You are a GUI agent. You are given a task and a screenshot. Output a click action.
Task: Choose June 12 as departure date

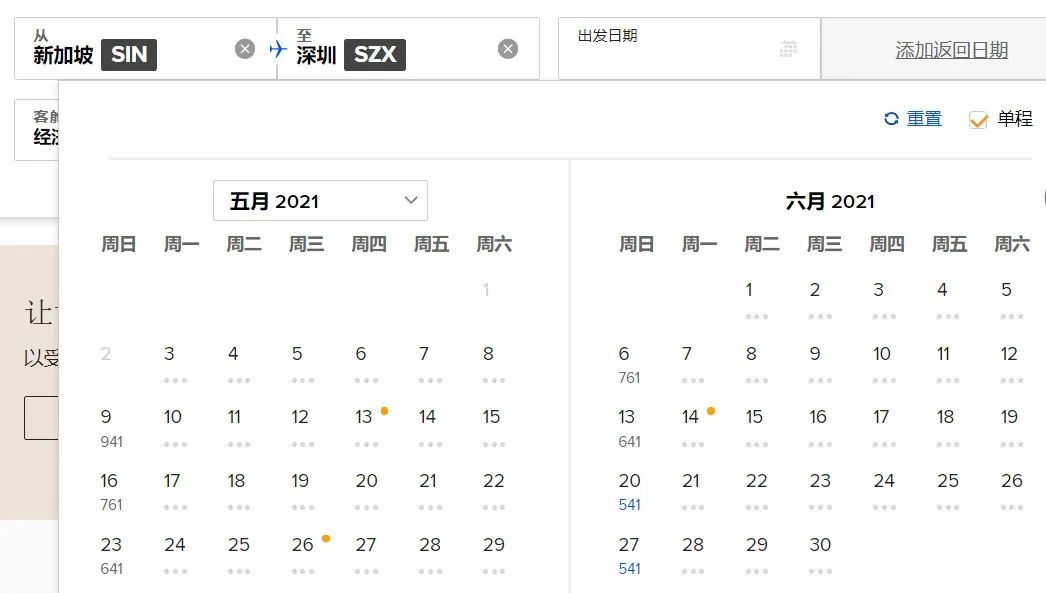pos(1011,364)
